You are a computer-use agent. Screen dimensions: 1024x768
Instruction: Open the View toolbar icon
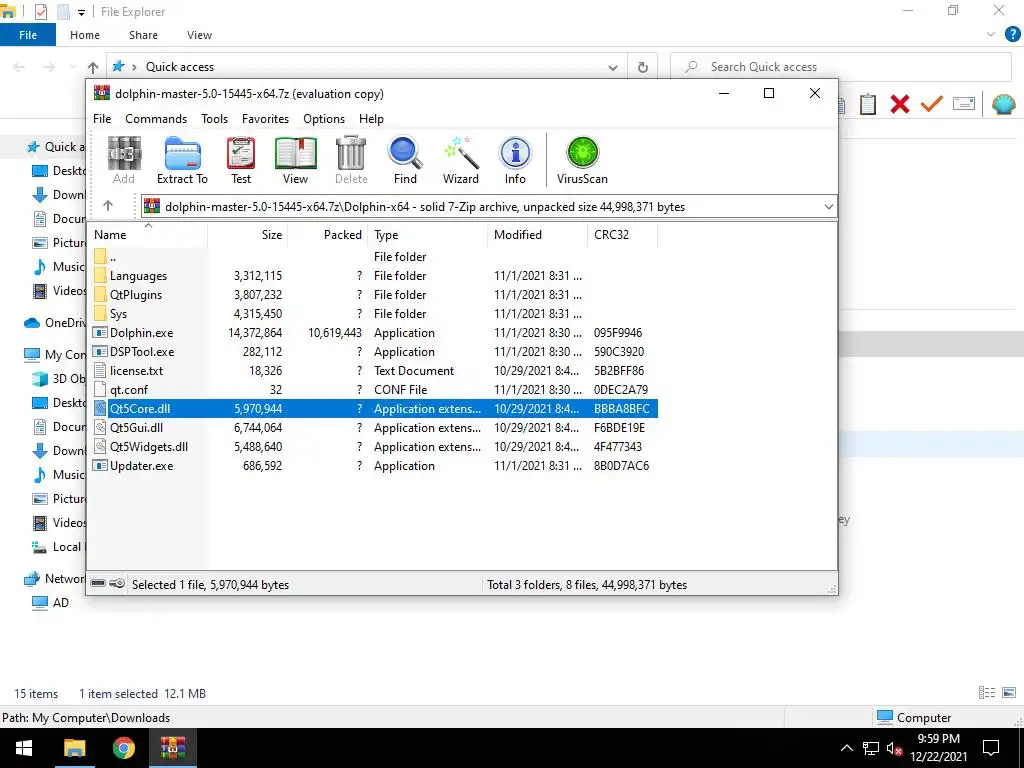click(295, 161)
